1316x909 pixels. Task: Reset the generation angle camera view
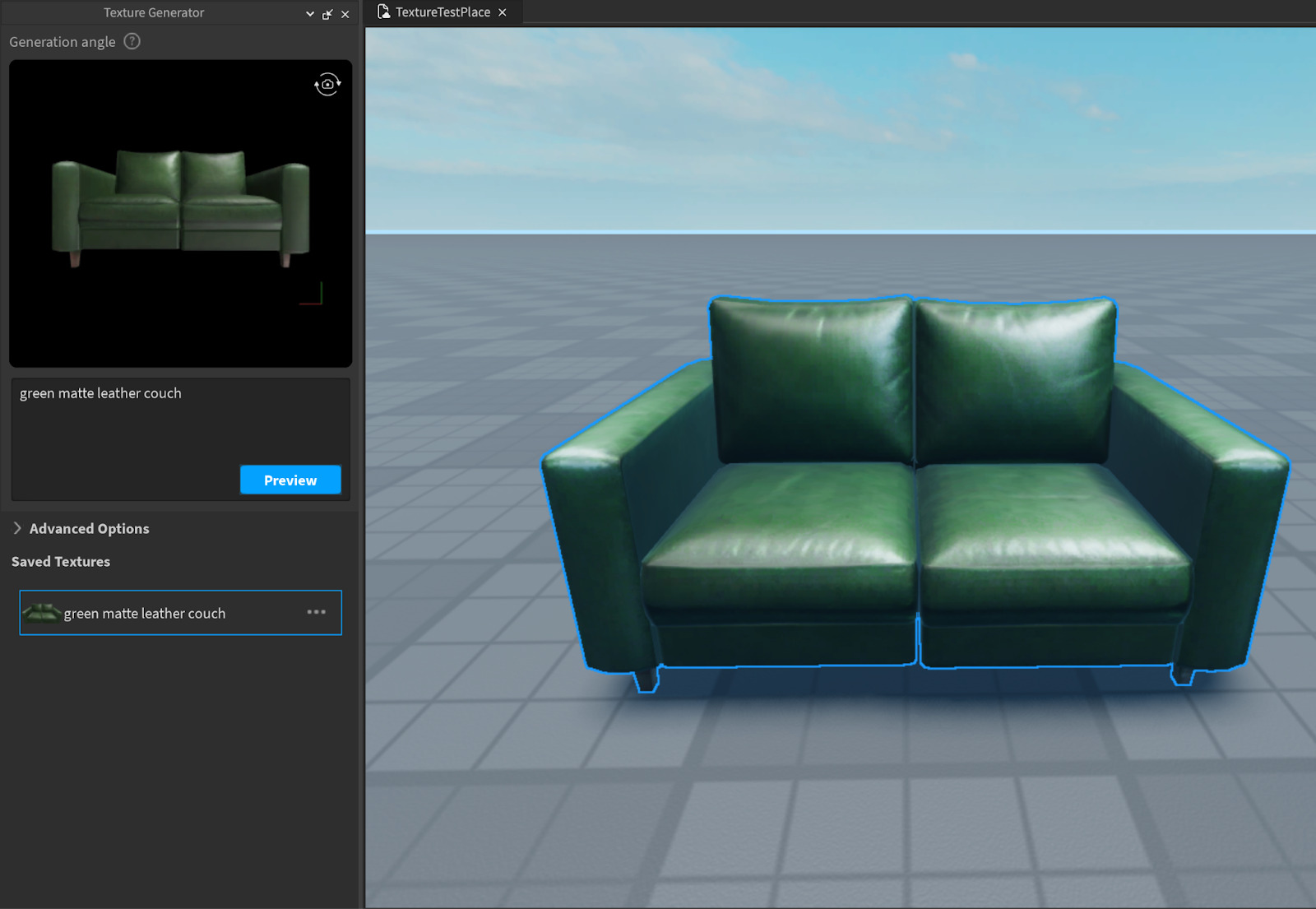327,84
